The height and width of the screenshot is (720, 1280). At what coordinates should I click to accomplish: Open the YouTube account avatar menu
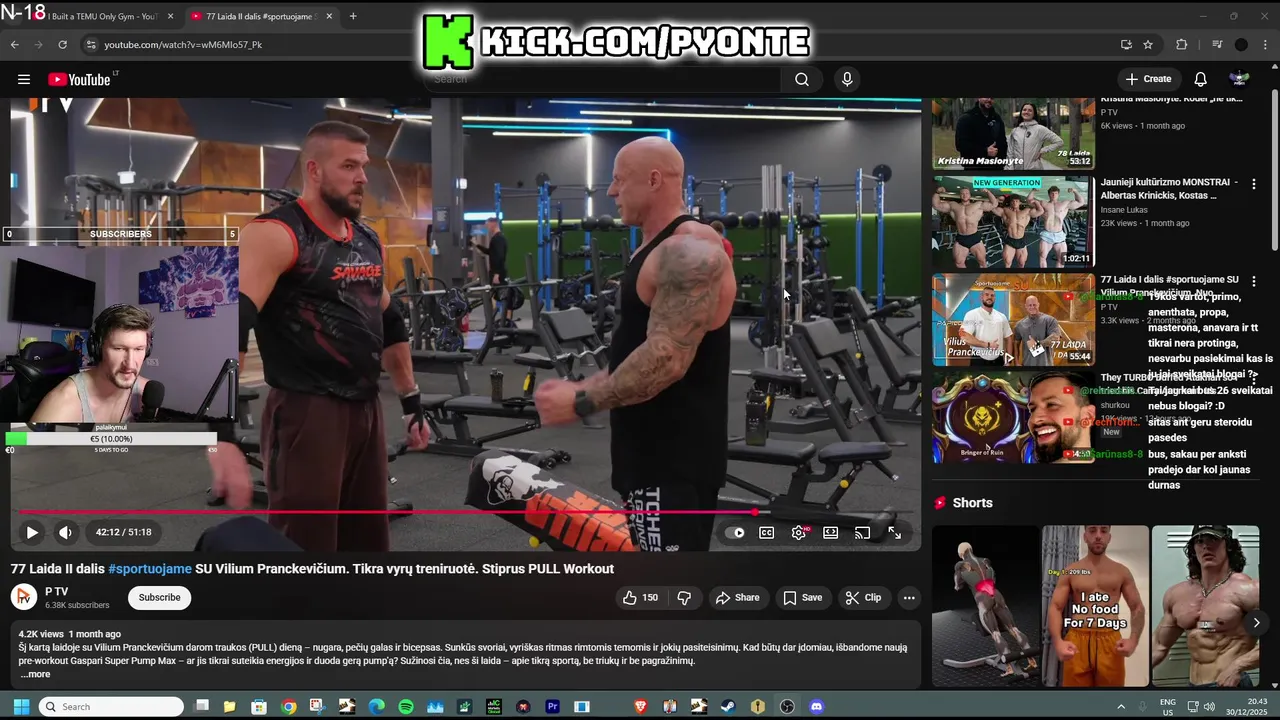(1239, 79)
